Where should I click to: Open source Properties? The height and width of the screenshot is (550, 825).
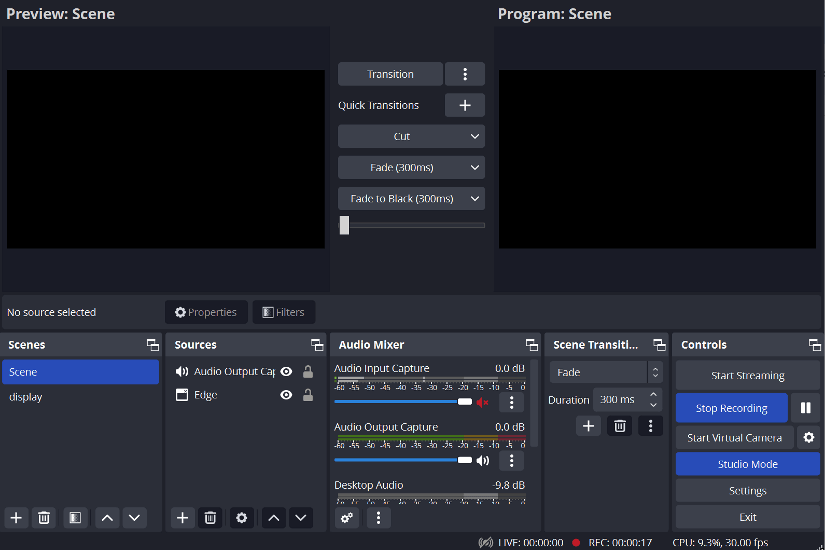click(x=206, y=312)
